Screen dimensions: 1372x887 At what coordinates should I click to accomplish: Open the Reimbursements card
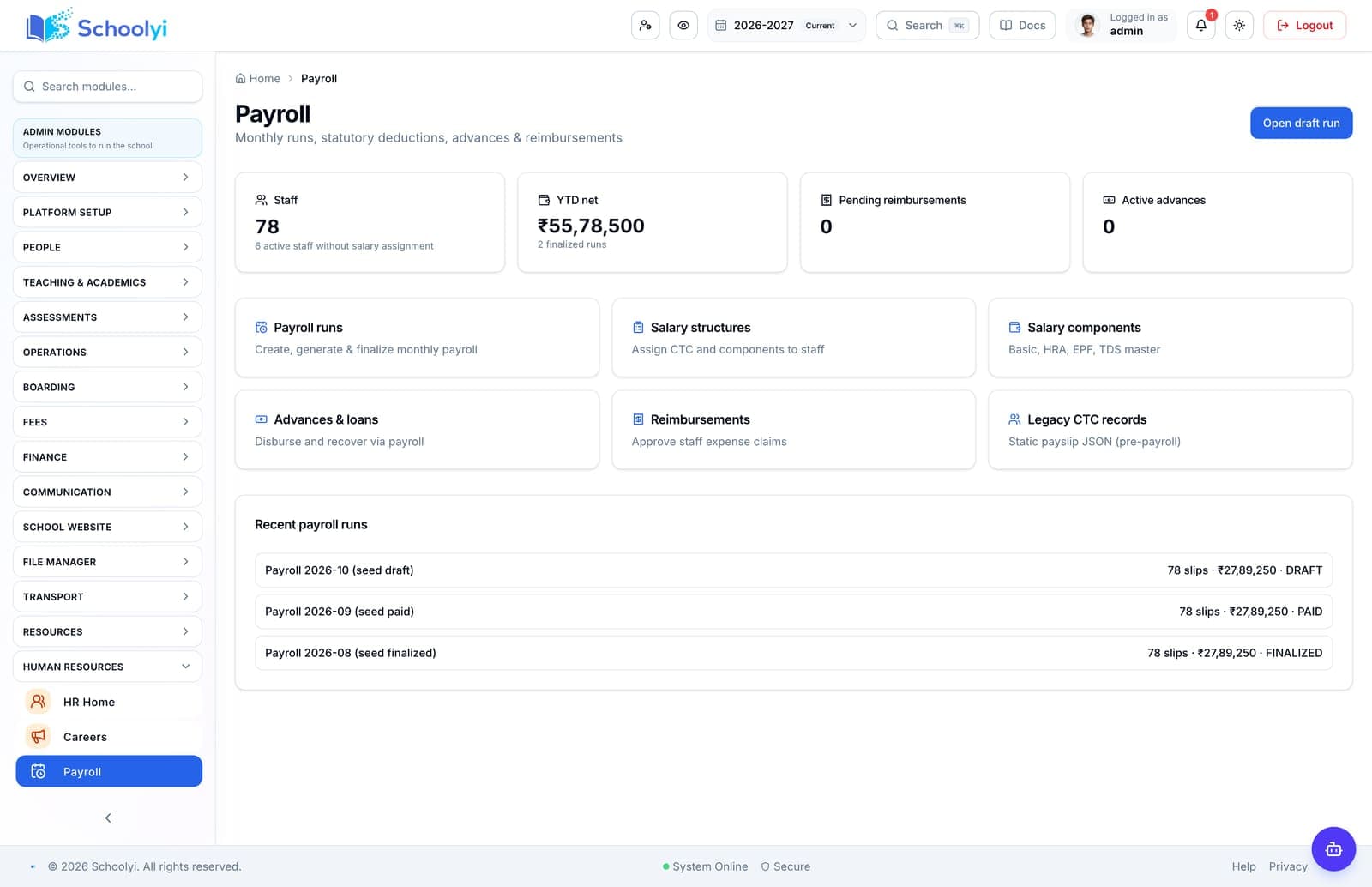coord(793,430)
